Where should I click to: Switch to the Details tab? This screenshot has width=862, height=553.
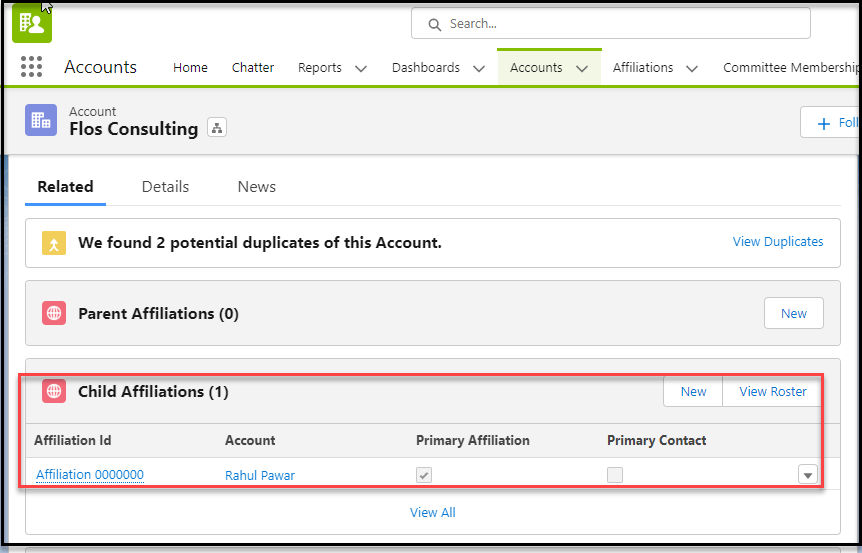(x=165, y=187)
